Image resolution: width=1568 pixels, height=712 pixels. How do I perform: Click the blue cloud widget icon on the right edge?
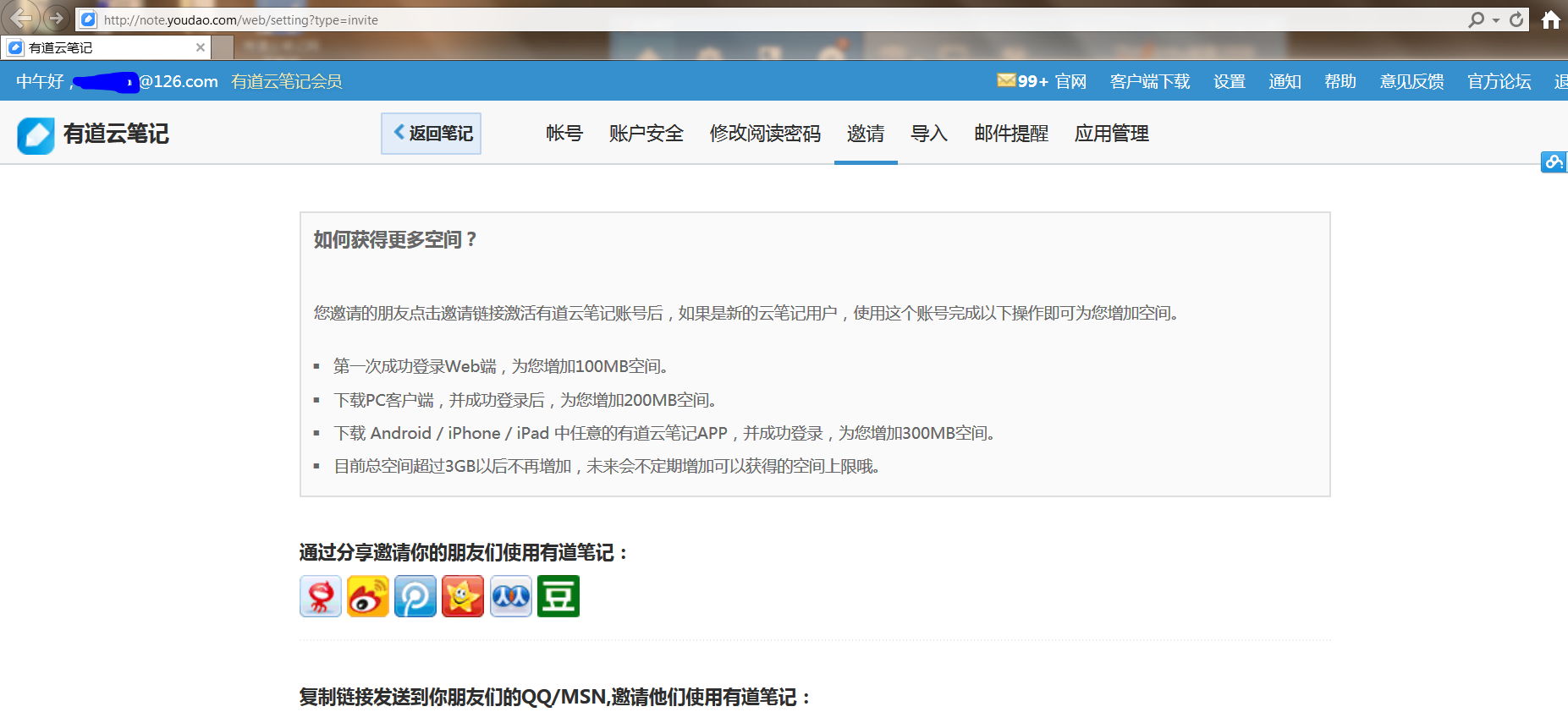1554,162
